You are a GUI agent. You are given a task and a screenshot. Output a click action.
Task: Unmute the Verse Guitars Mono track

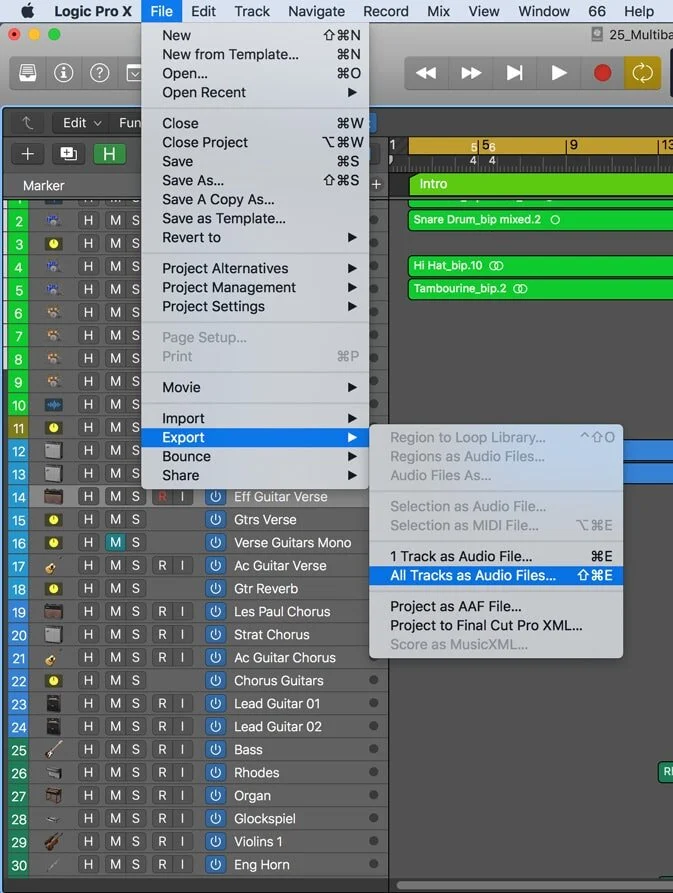coord(116,543)
